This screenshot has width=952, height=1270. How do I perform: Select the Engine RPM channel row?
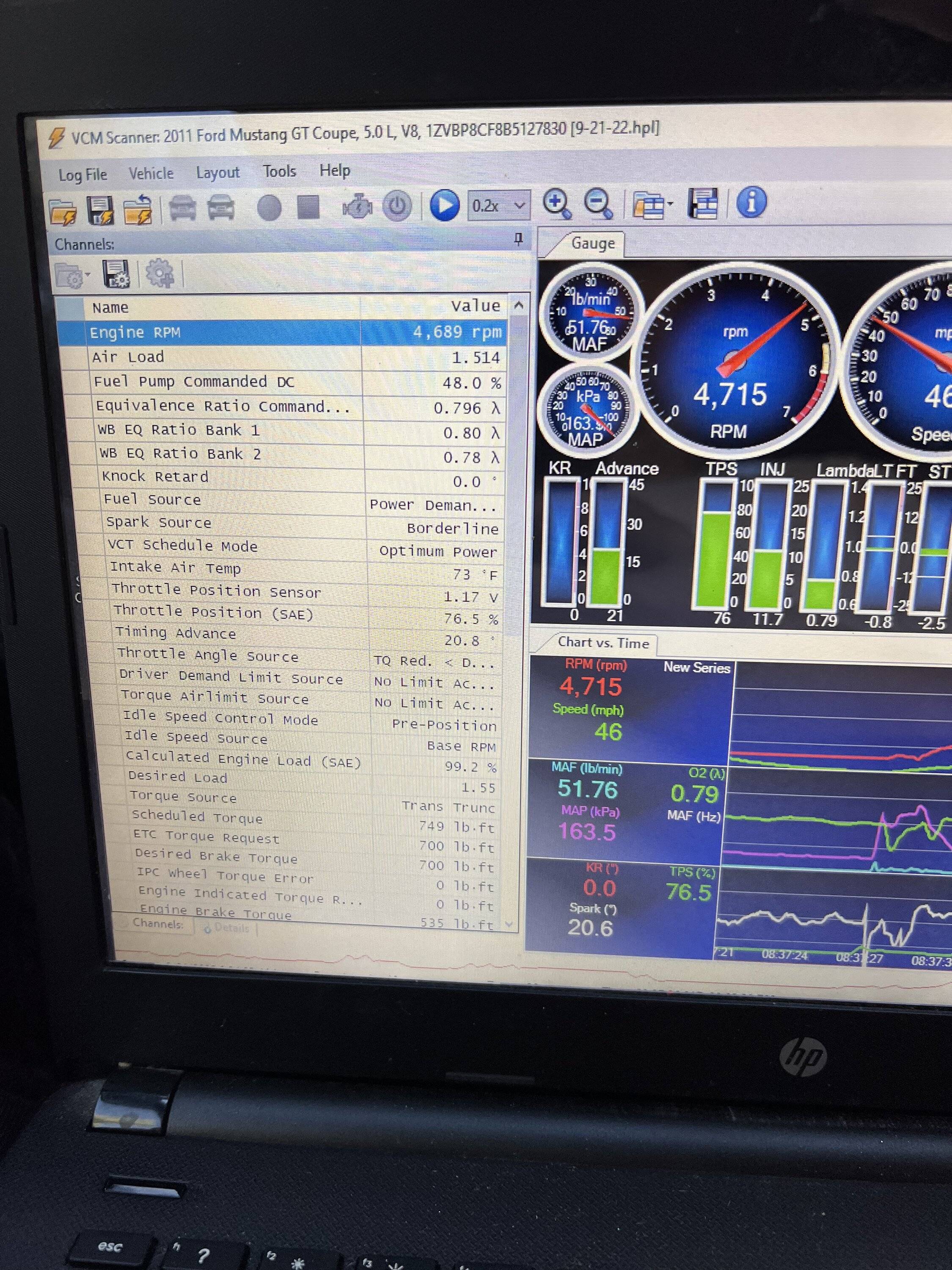coord(281,332)
